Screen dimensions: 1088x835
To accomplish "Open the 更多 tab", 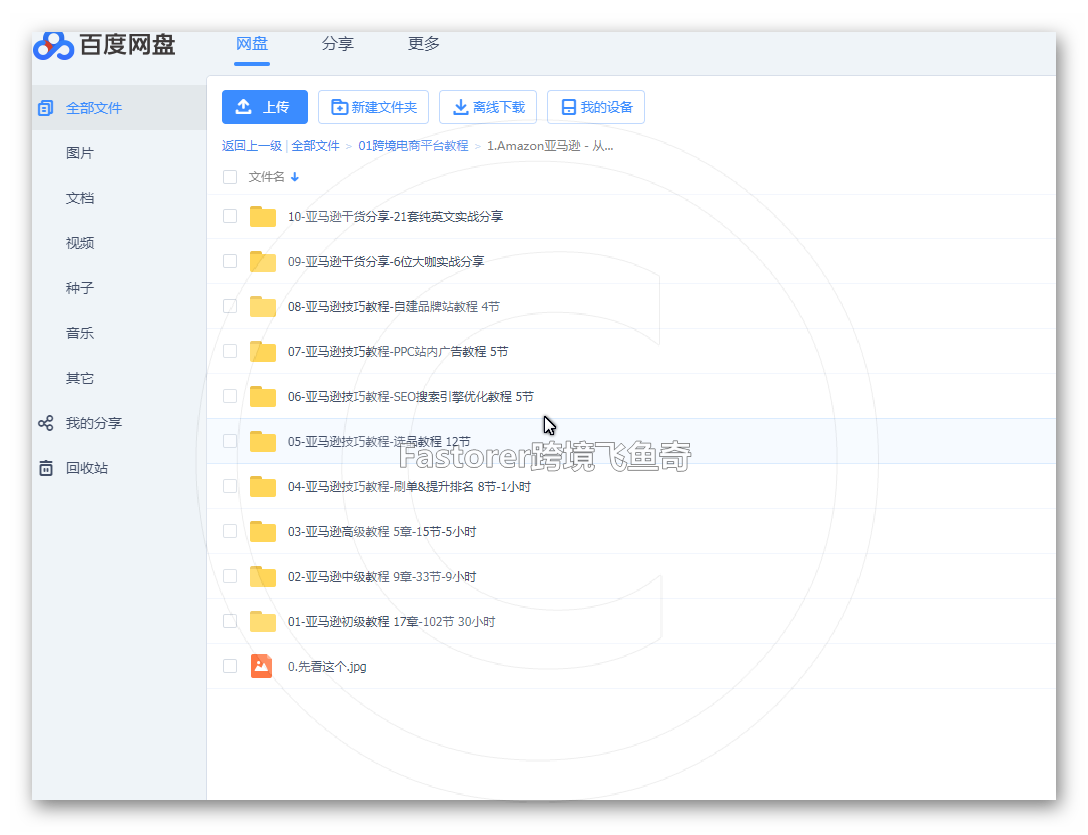I will click(x=424, y=44).
